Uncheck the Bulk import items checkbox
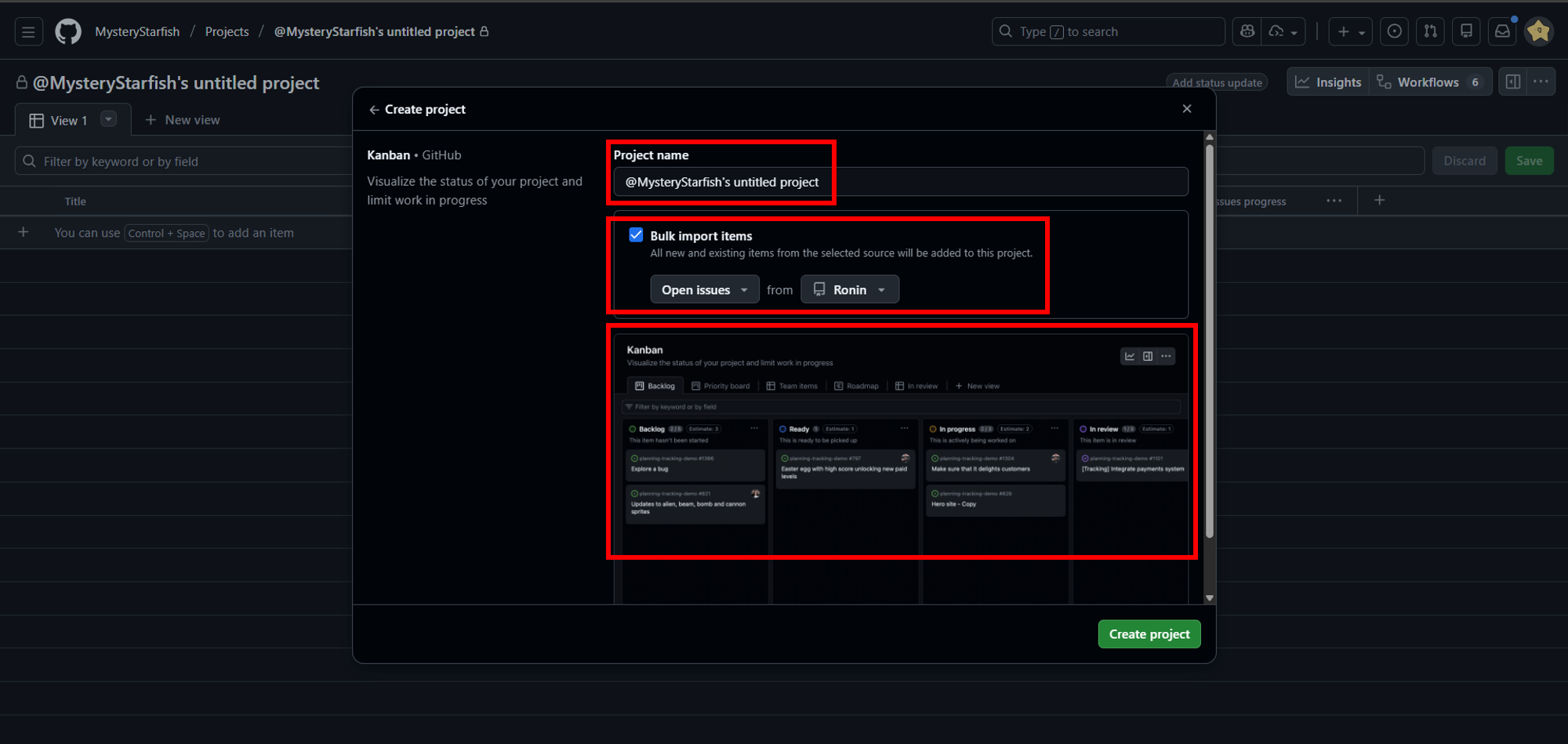 click(636, 235)
